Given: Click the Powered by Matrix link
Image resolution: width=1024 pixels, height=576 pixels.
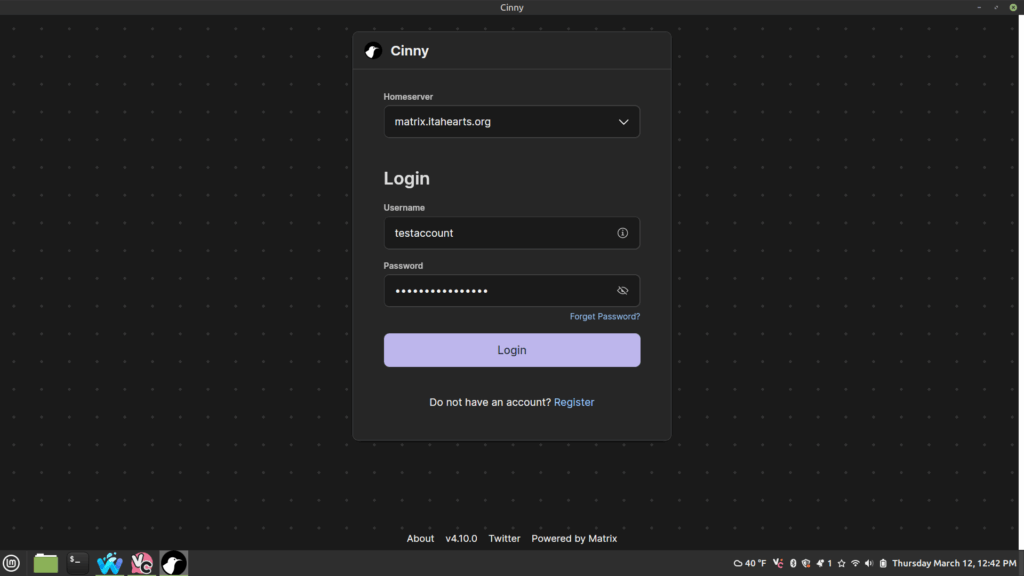Looking at the screenshot, I should [x=574, y=538].
